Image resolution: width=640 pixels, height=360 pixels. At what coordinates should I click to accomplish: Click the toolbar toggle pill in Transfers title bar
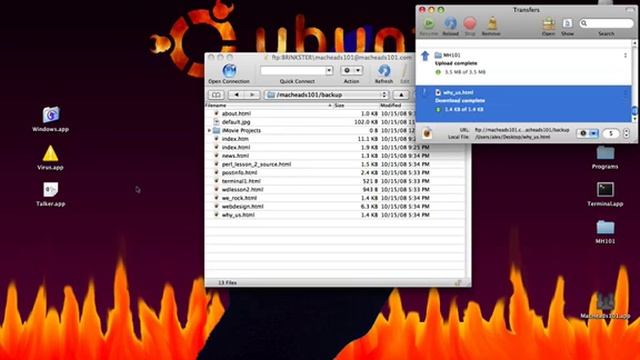tap(630, 9)
